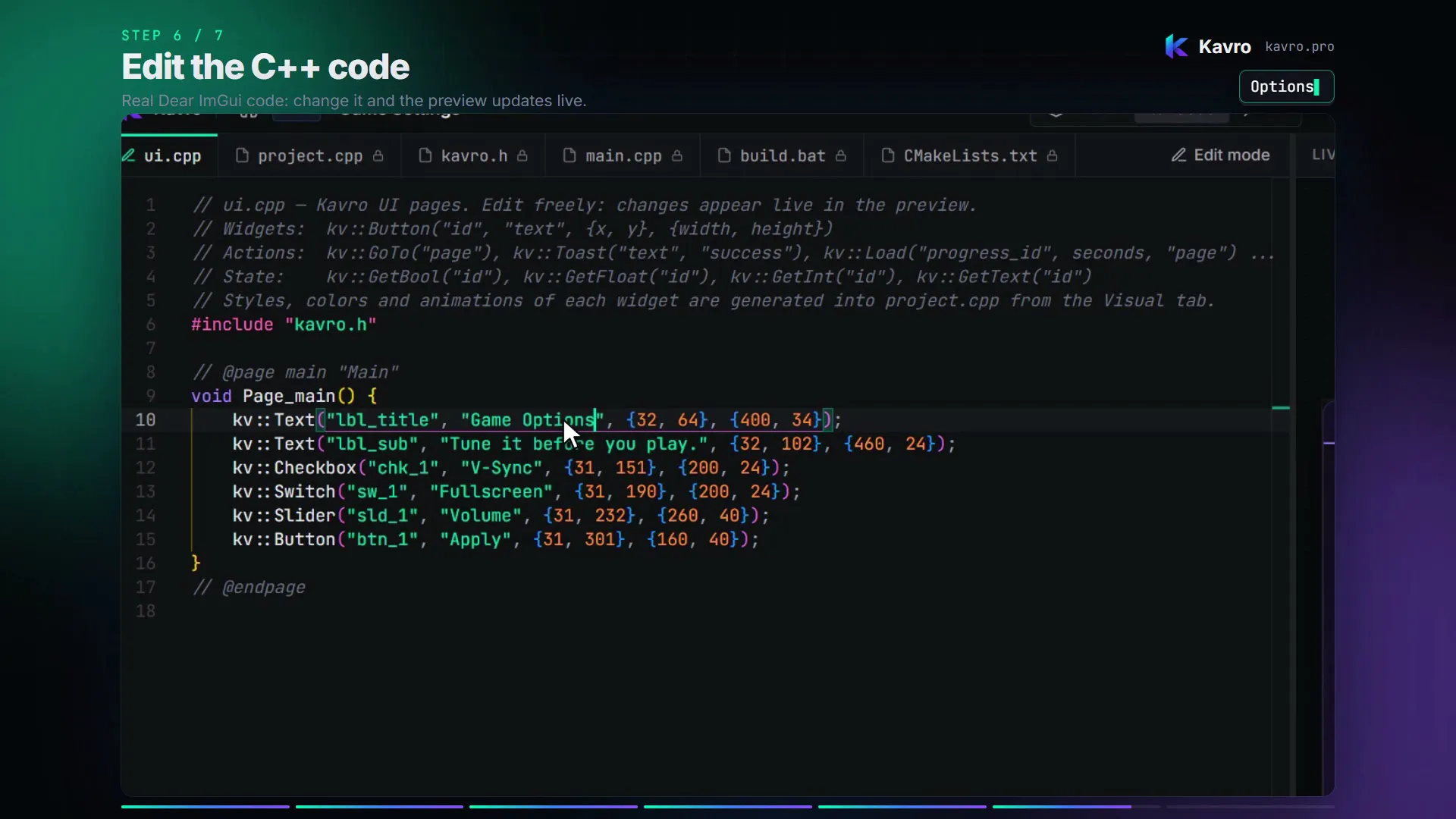
Task: Click the kv::Checkbox "V-Sync" code line
Action: click(511, 468)
